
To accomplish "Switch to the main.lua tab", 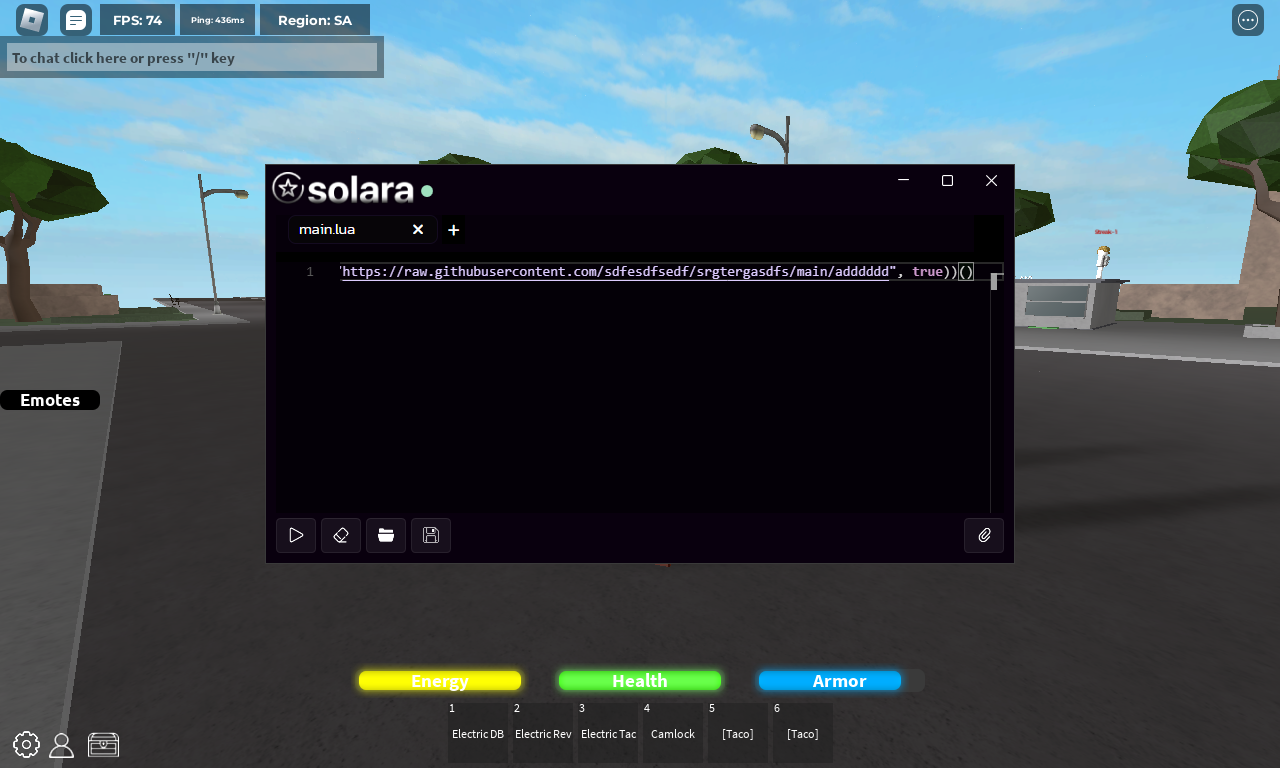I will pos(363,230).
